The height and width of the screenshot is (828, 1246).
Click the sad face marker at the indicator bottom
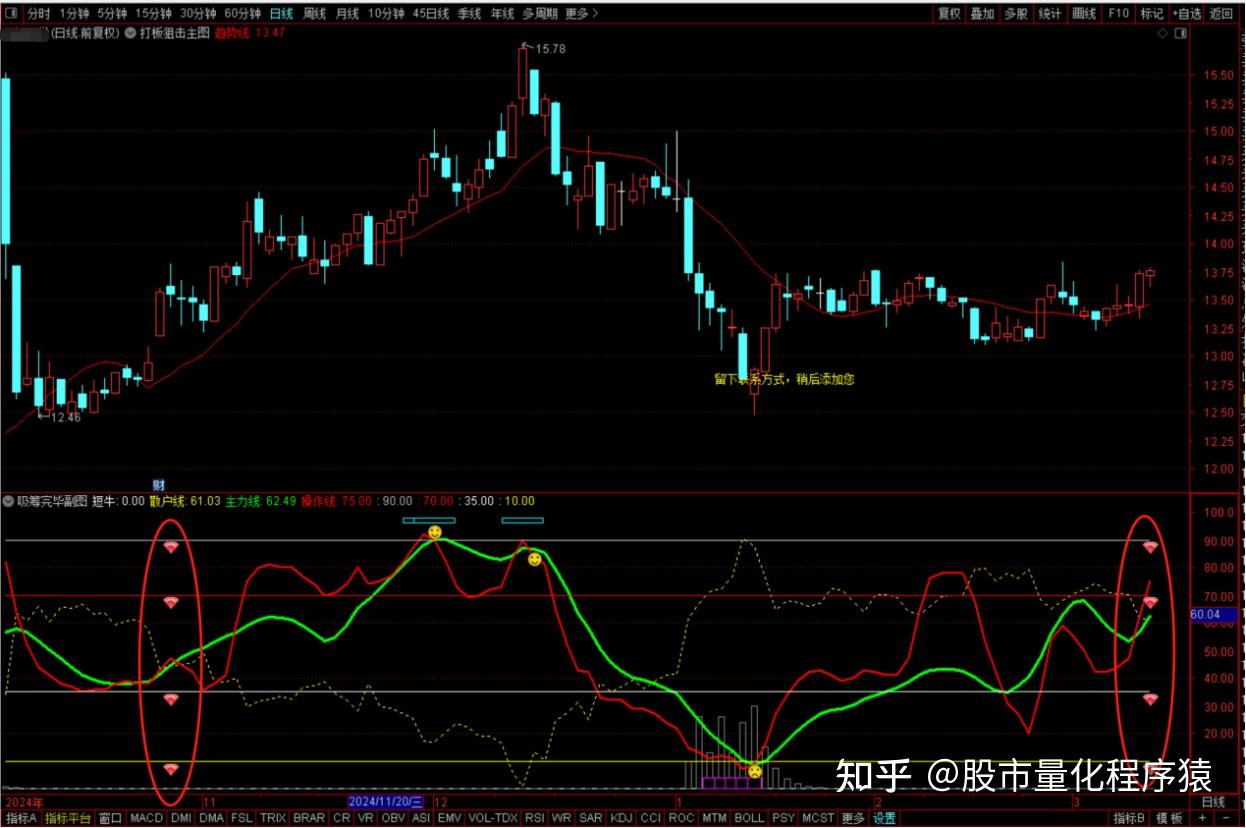click(754, 771)
